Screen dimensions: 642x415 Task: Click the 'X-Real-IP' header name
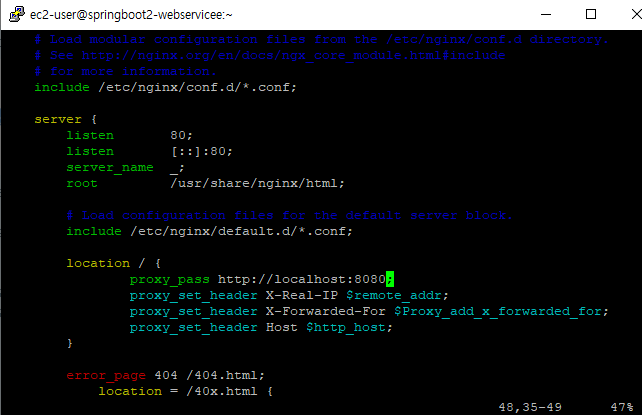(302, 295)
